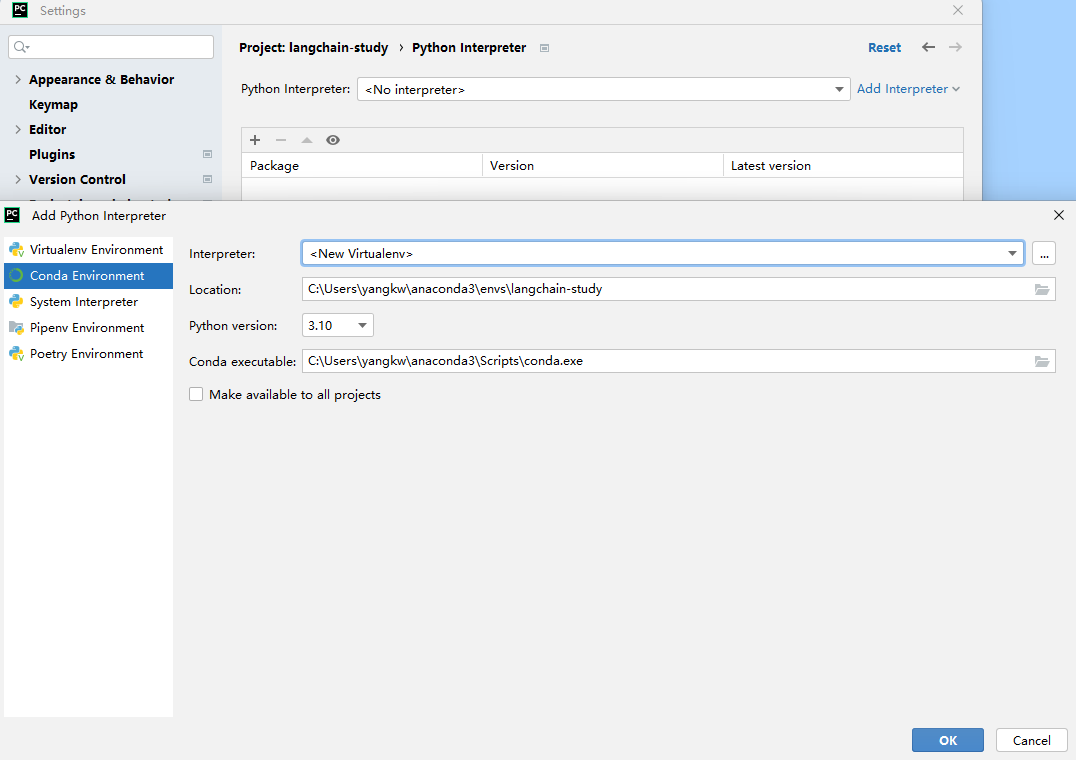The image size is (1076, 760).
Task: Click the Package column header
Action: (362, 165)
